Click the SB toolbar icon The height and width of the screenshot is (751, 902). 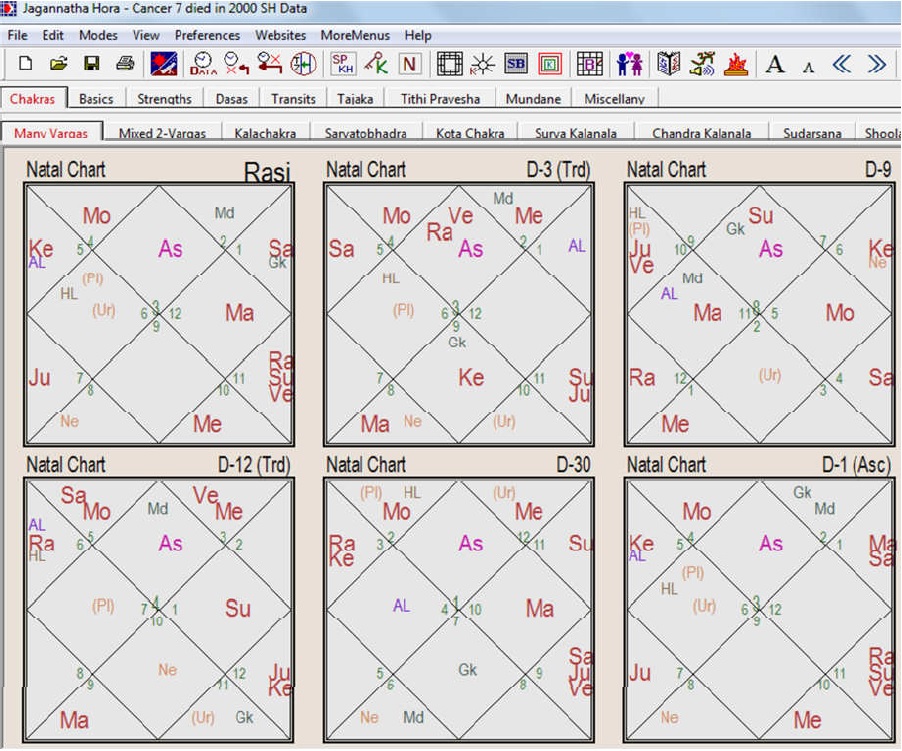(x=516, y=64)
